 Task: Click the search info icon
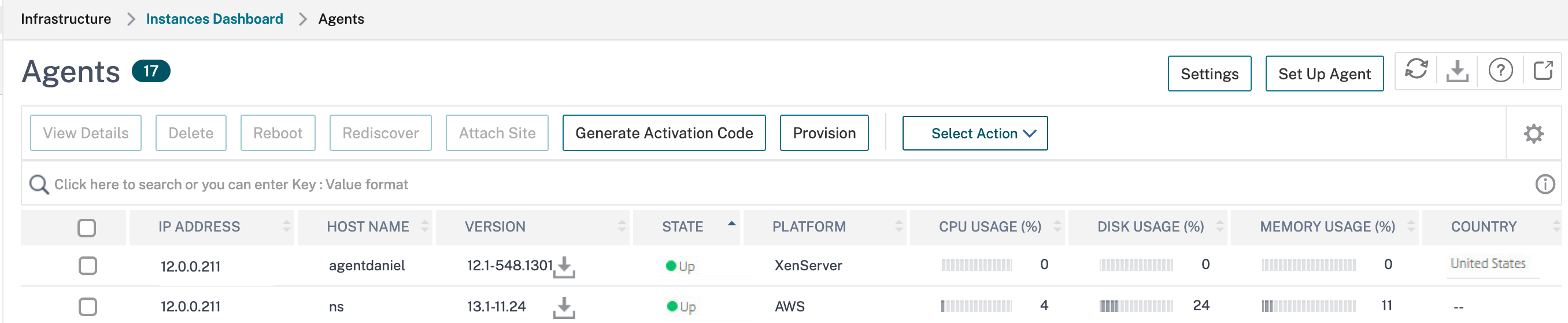click(1545, 184)
